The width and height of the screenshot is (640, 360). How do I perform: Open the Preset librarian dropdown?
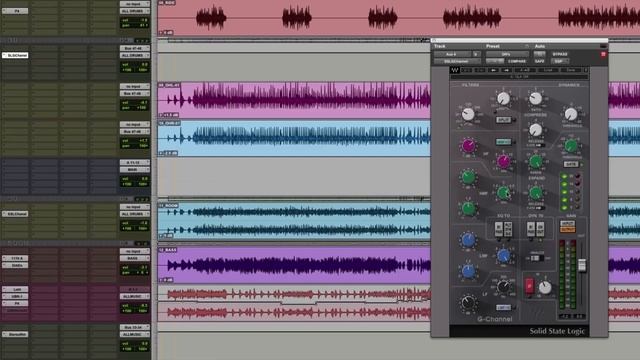507,54
